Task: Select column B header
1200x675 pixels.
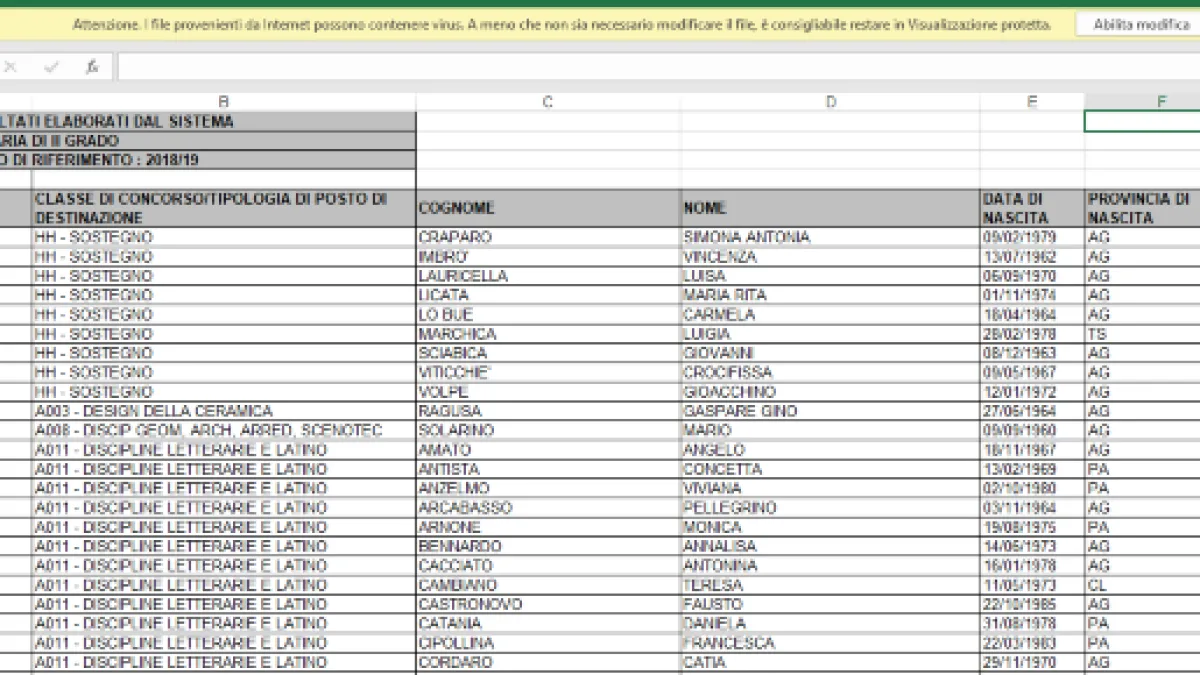Action: click(x=224, y=102)
